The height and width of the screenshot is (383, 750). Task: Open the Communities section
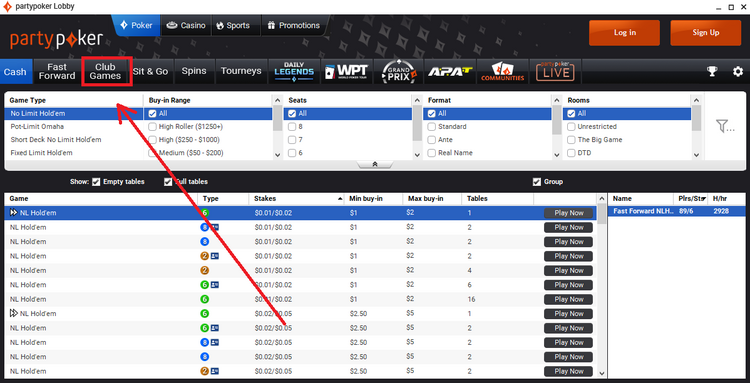[x=502, y=71]
